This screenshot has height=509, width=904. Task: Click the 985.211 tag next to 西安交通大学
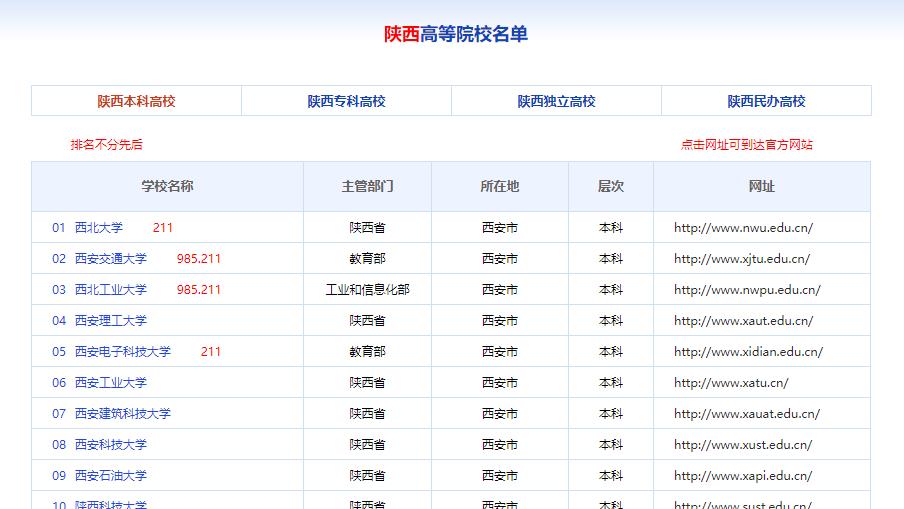point(198,259)
